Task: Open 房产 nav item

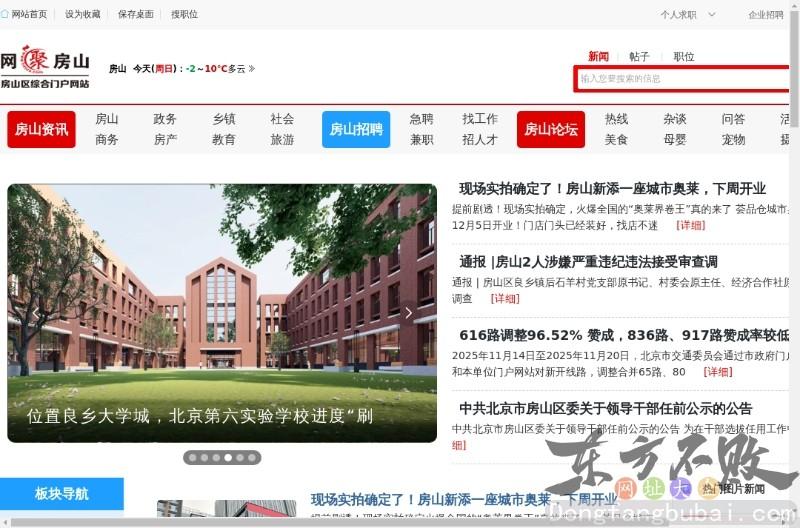Action: tap(165, 140)
